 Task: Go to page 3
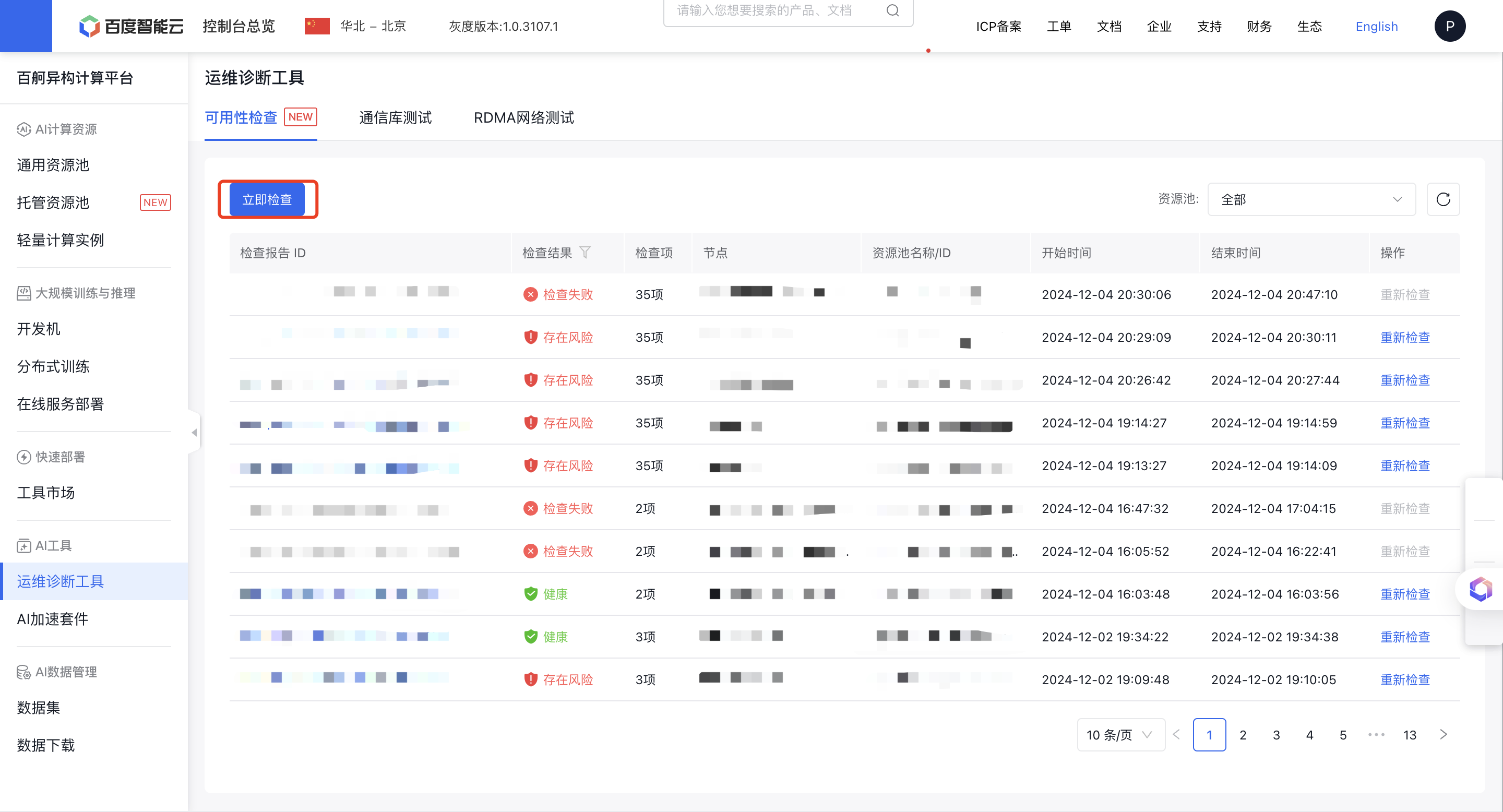[x=1276, y=734]
